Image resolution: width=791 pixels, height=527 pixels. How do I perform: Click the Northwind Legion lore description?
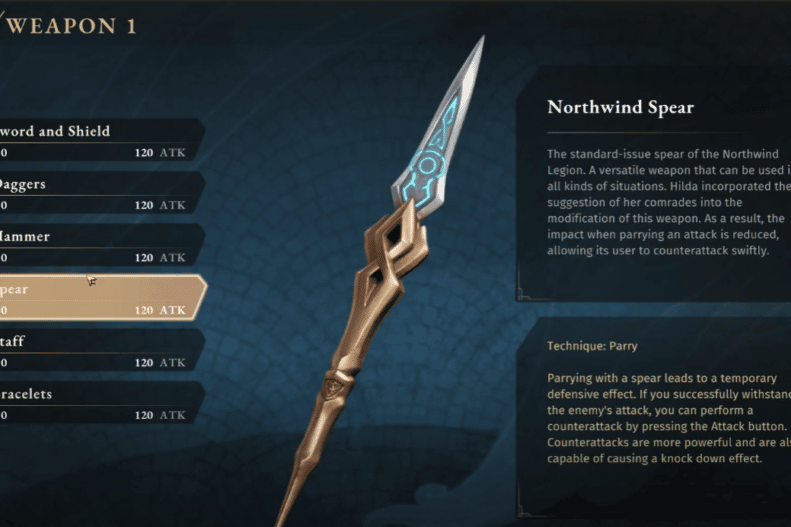click(x=669, y=202)
